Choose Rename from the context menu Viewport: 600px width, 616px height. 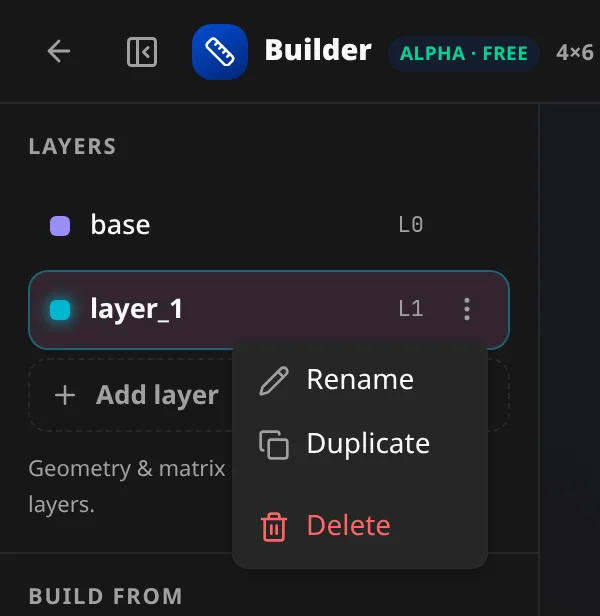360,380
